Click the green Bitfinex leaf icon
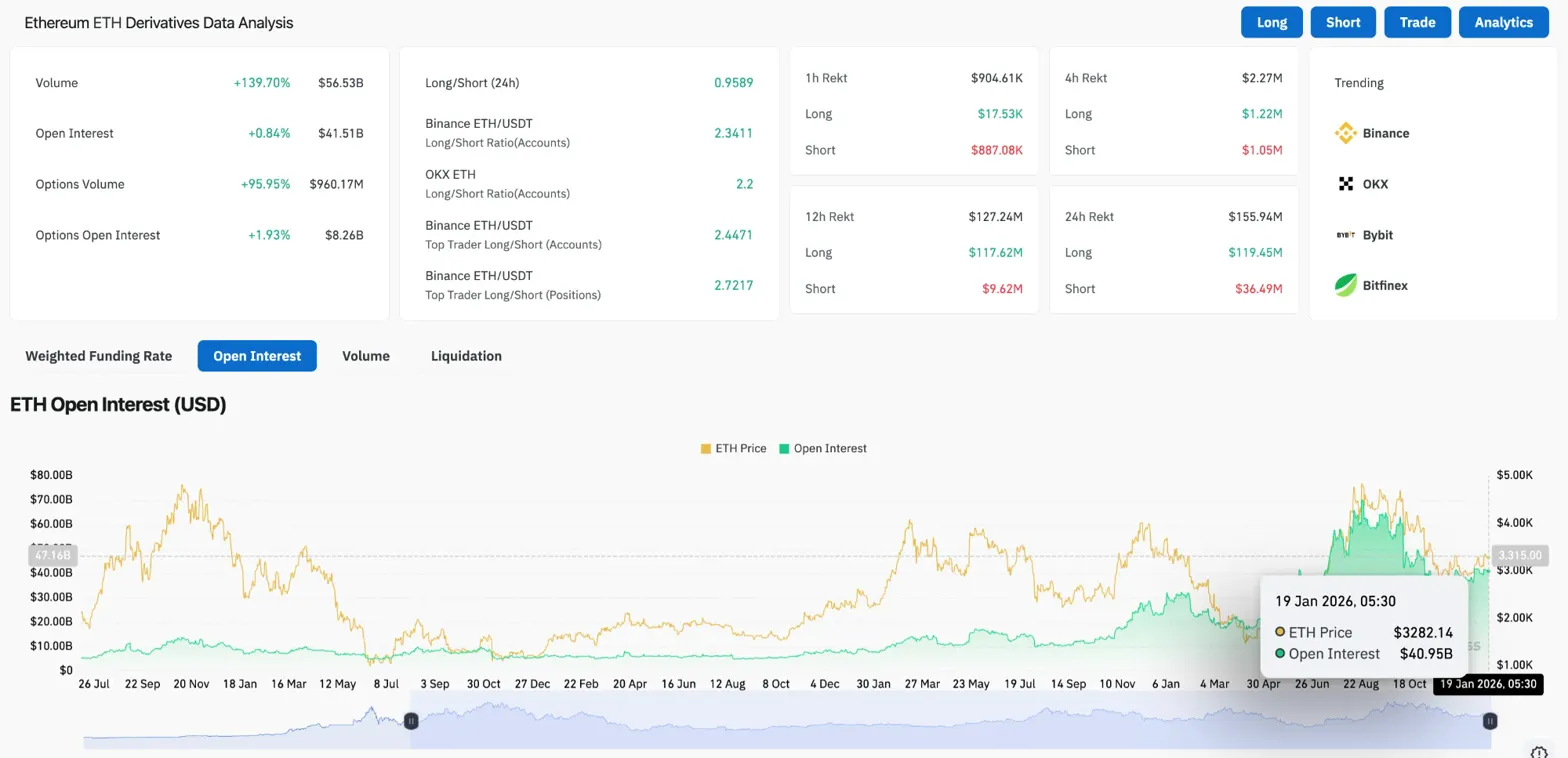The width and height of the screenshot is (1568, 758). coord(1345,285)
